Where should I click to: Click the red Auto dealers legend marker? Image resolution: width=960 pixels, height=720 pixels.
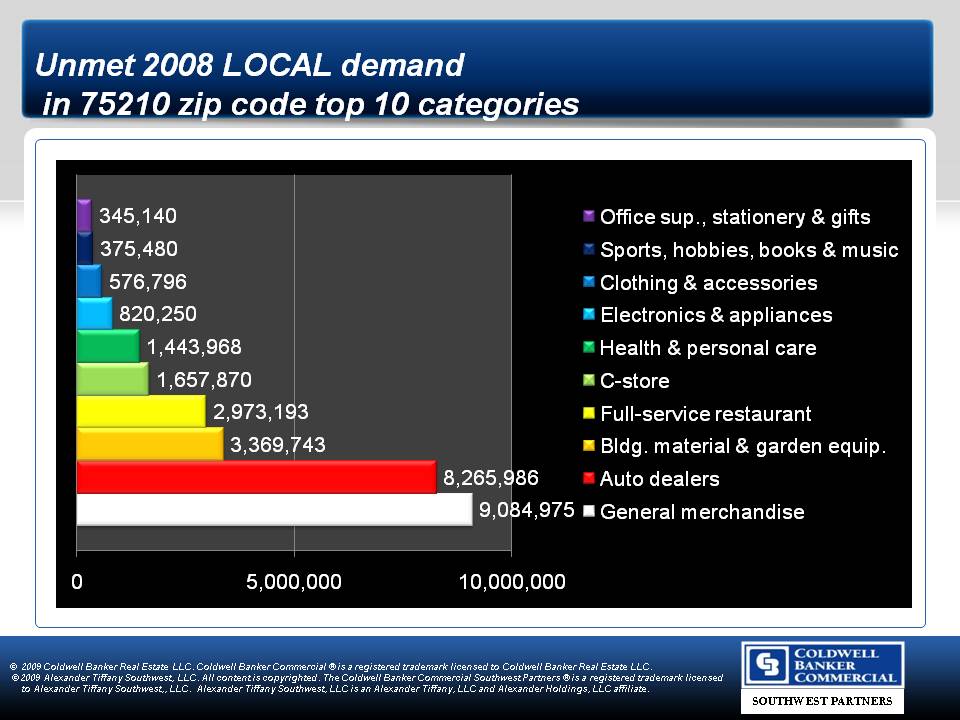tap(589, 478)
